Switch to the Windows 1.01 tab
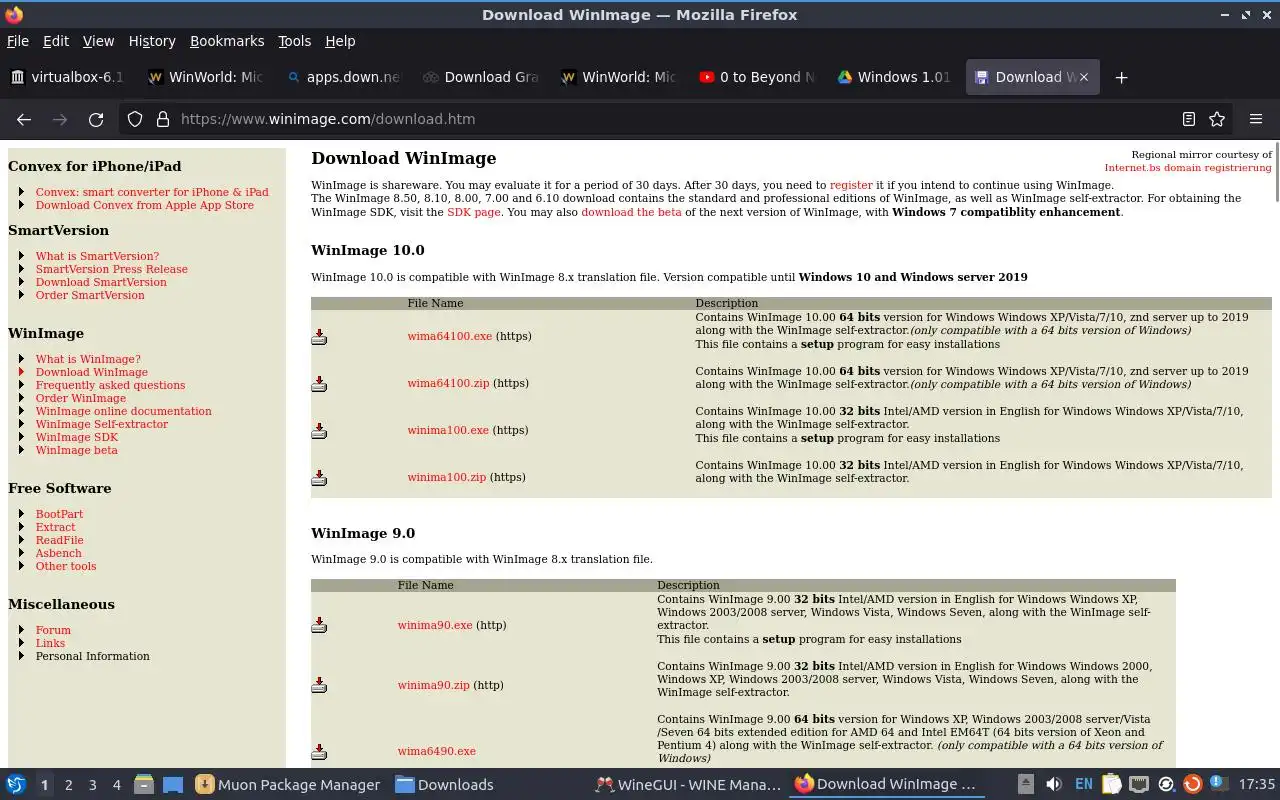 tap(893, 77)
